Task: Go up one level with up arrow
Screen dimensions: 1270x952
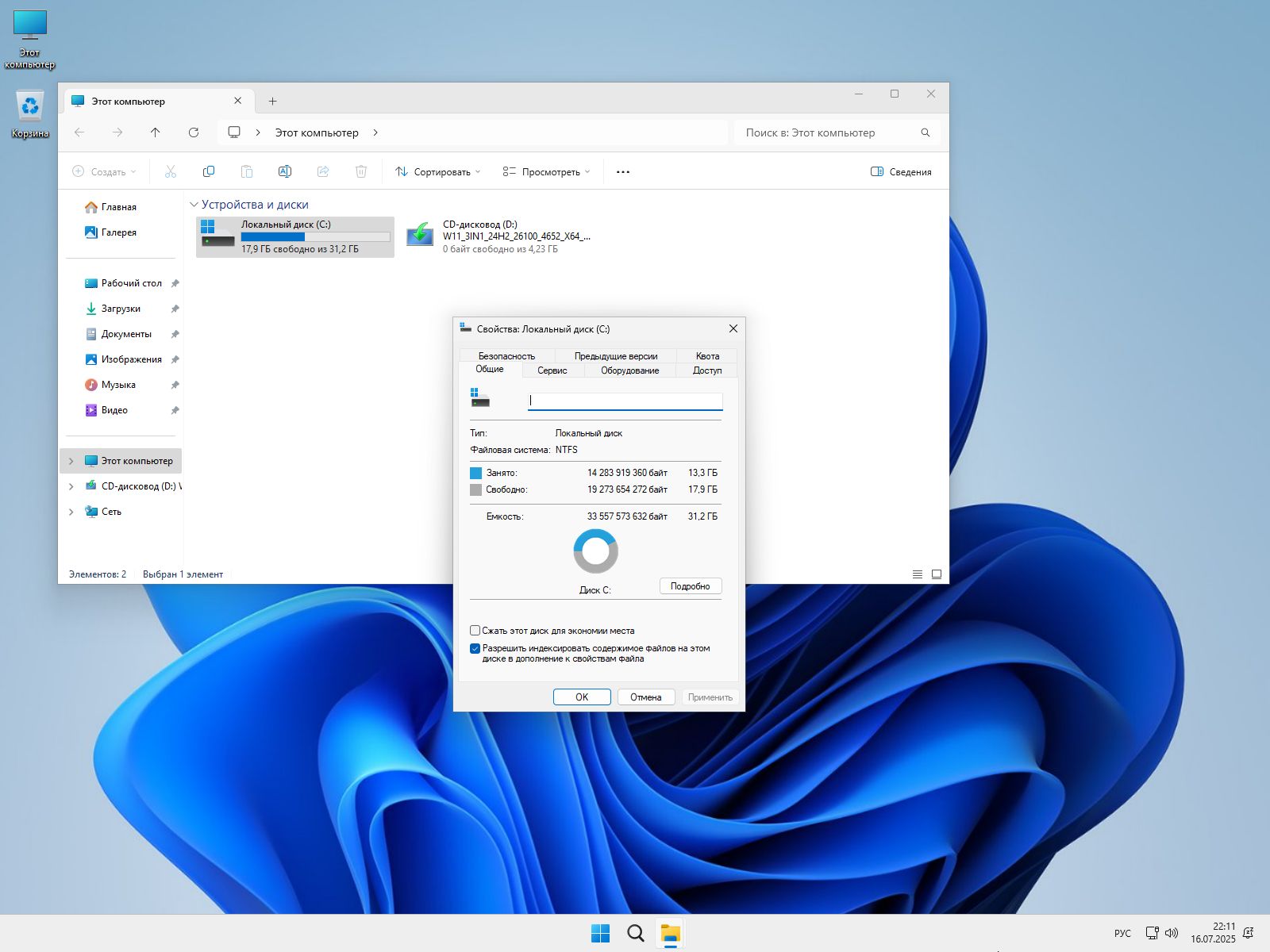Action: click(156, 132)
